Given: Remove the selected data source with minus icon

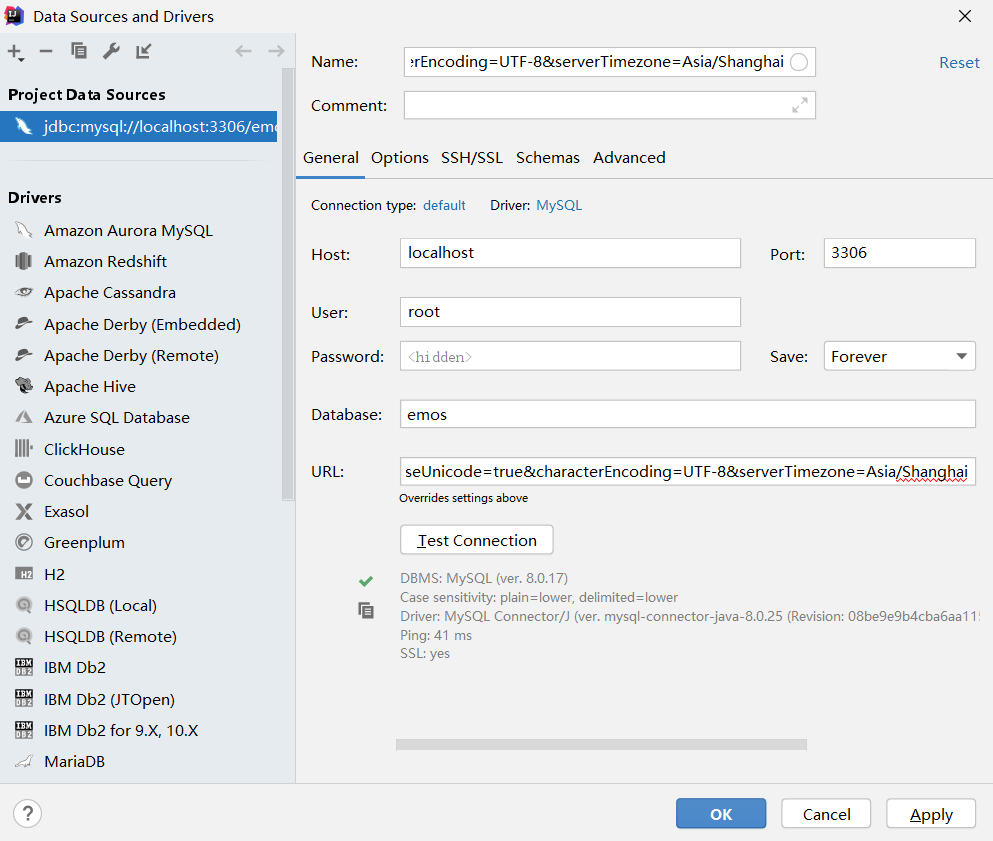Looking at the screenshot, I should pyautogui.click(x=46, y=51).
